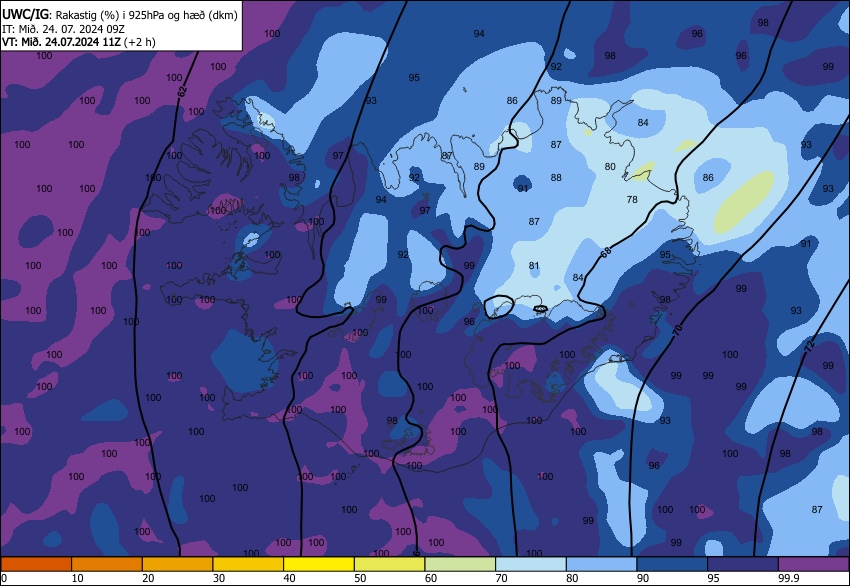Viewport: 850px width, 586px height.
Task: Click the bright yellow 40–50 legend swatch
Action: (319, 564)
